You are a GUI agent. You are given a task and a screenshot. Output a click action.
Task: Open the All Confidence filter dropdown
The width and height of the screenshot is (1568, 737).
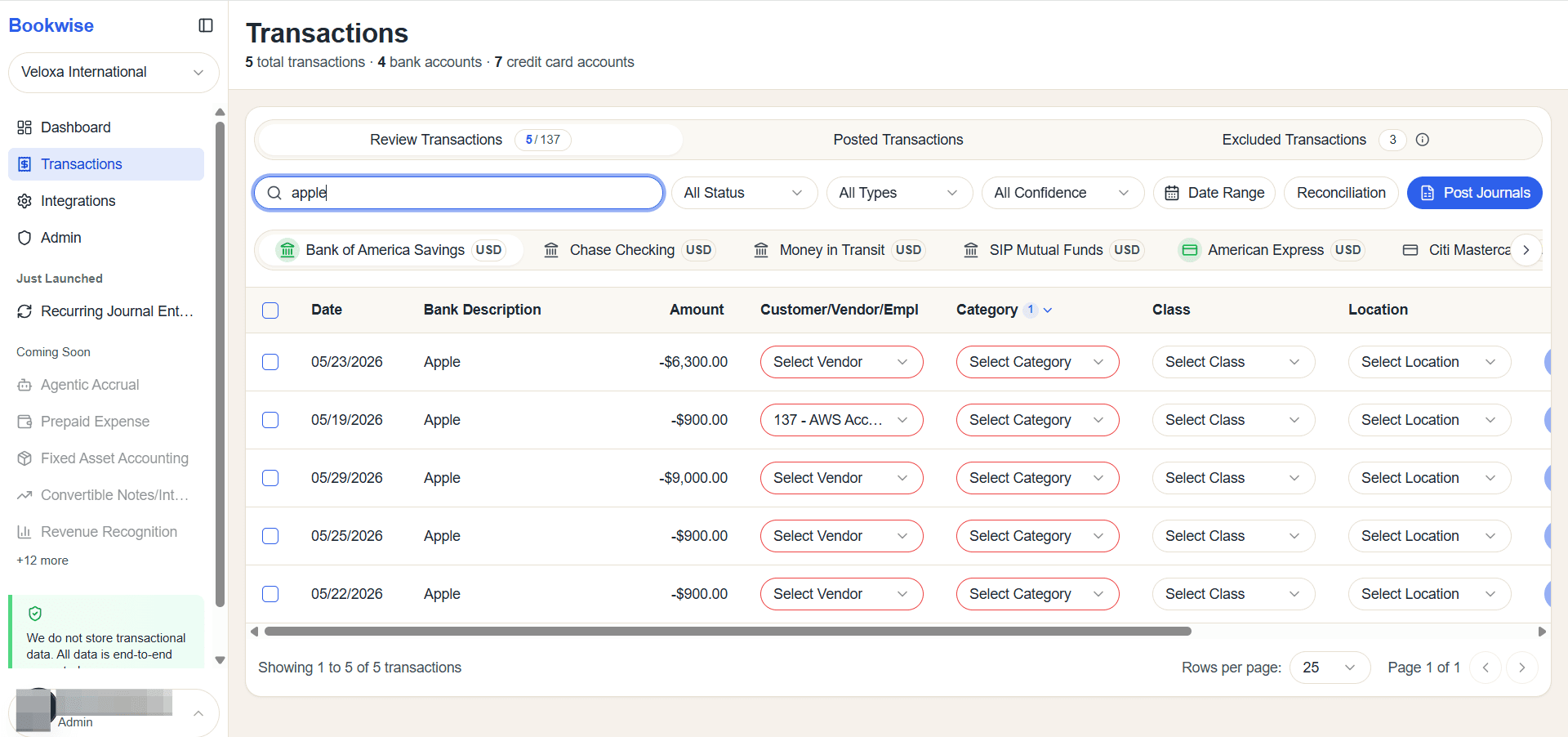pos(1062,193)
